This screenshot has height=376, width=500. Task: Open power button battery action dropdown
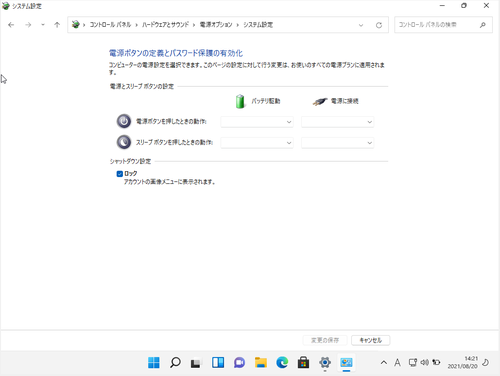pyautogui.click(x=257, y=122)
